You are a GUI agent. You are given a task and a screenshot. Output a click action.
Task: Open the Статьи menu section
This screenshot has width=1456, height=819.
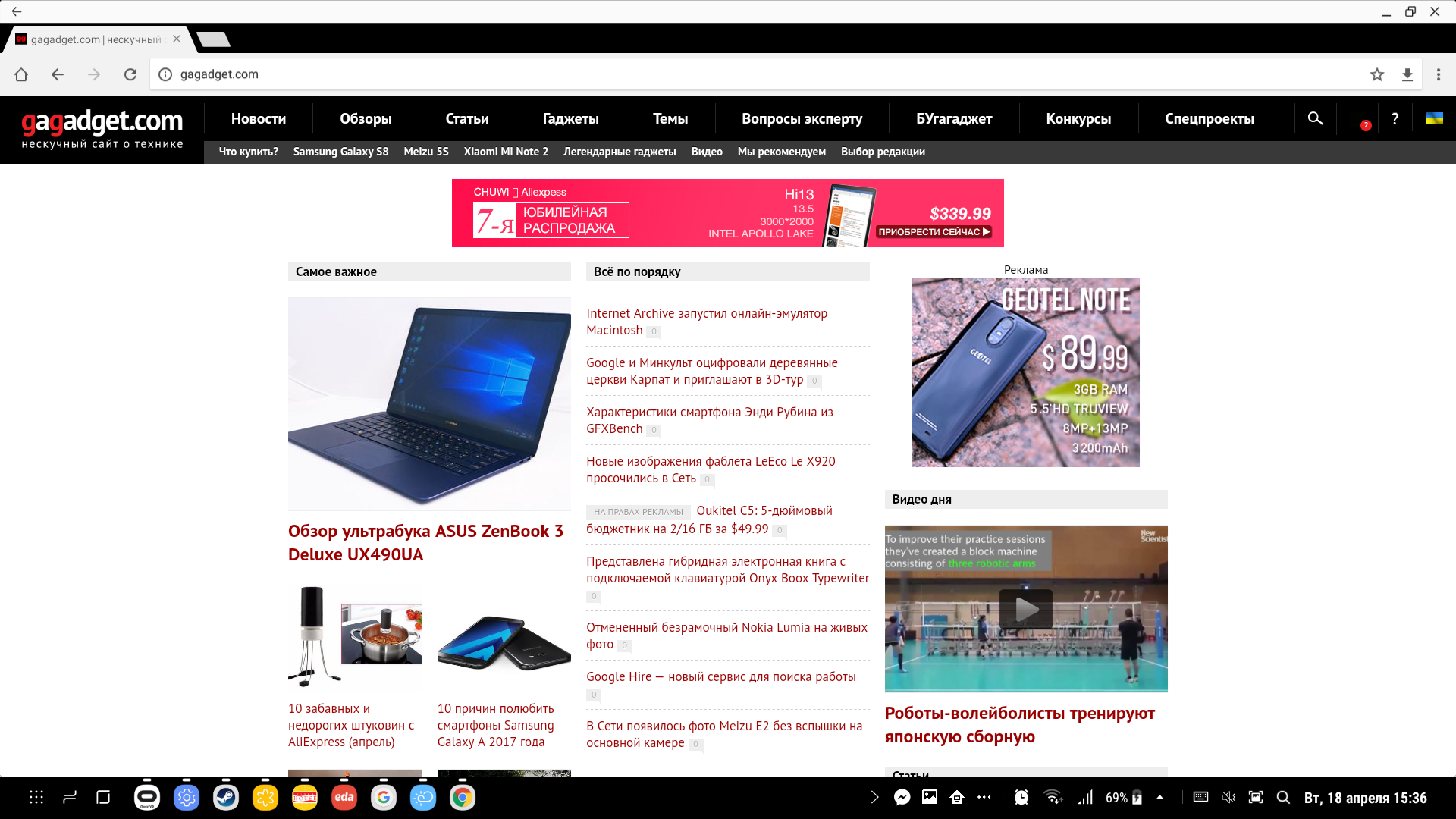point(467,119)
